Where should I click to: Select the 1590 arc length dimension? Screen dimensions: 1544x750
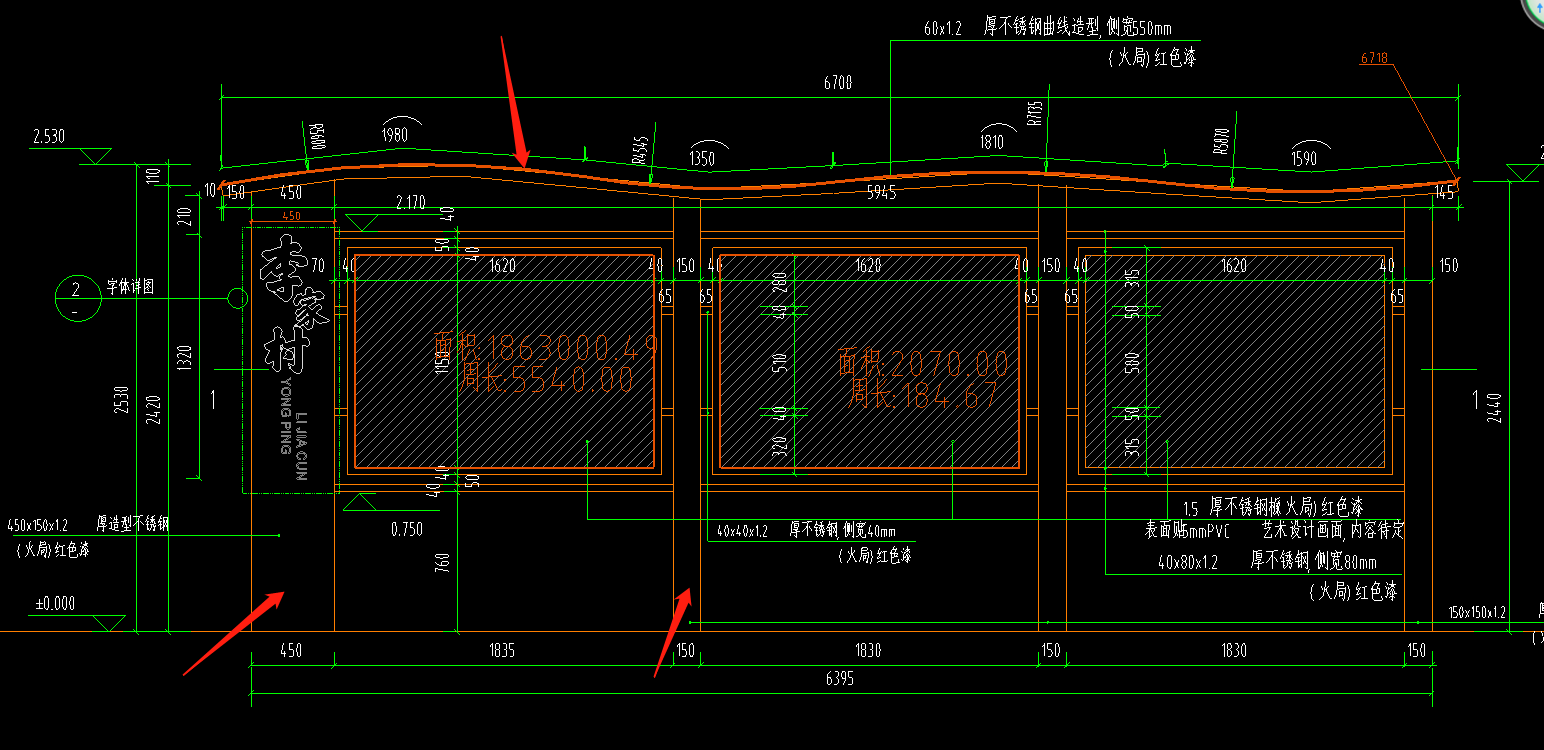[x=1304, y=158]
